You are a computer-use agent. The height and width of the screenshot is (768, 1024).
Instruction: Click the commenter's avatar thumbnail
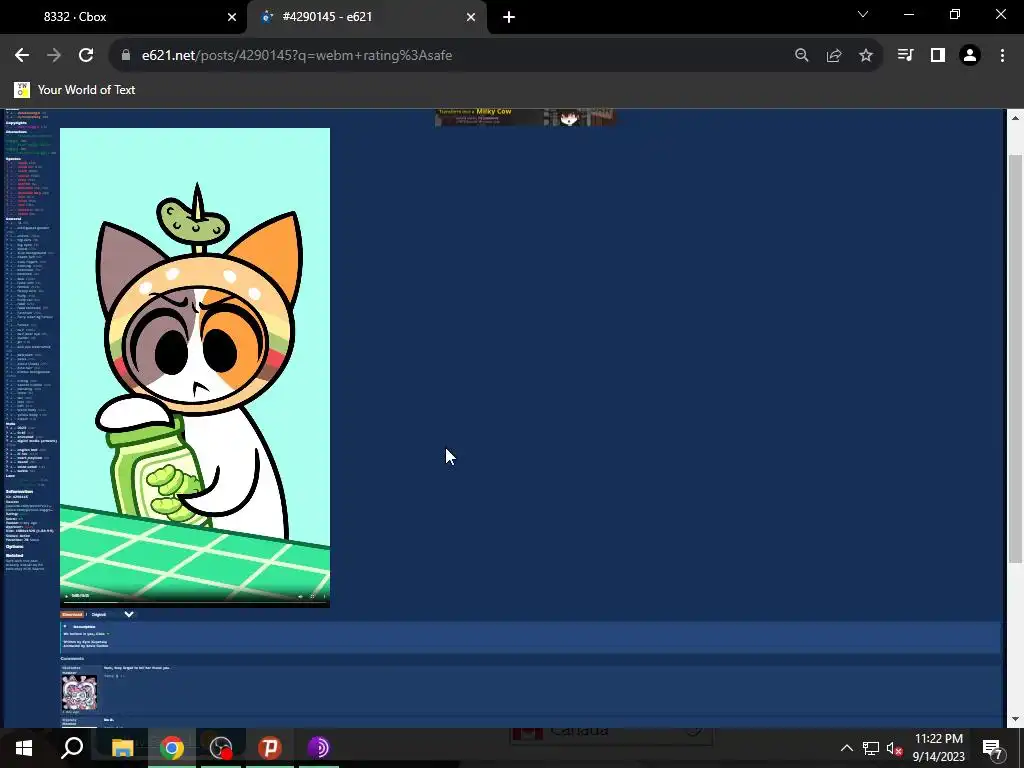[x=79, y=693]
